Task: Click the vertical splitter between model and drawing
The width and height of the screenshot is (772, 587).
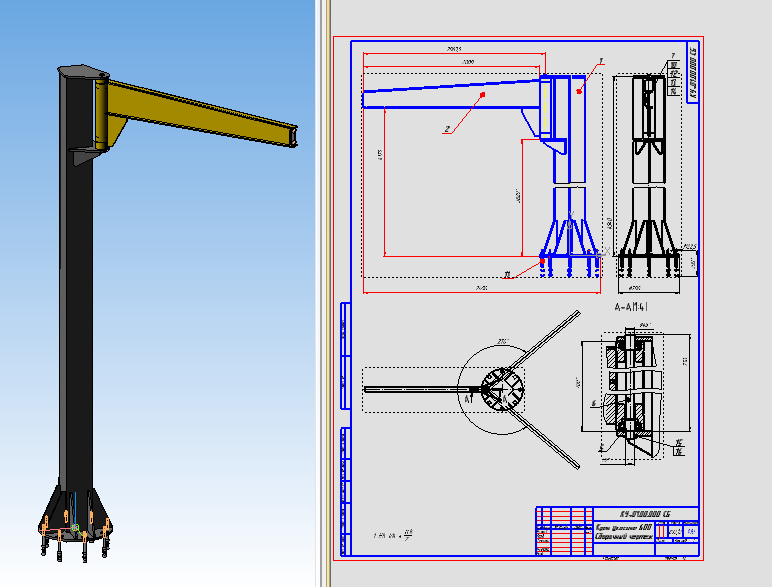Action: [324, 294]
